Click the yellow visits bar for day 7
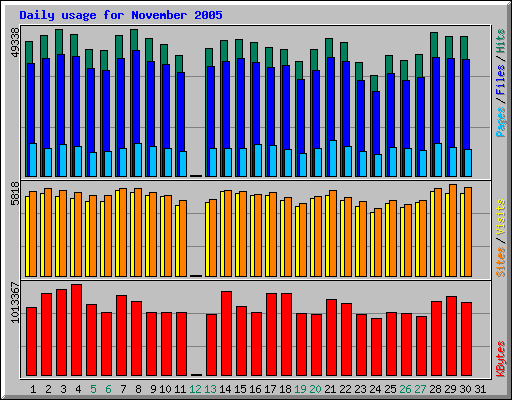The width and height of the screenshot is (512, 400). pyautogui.click(x=117, y=233)
